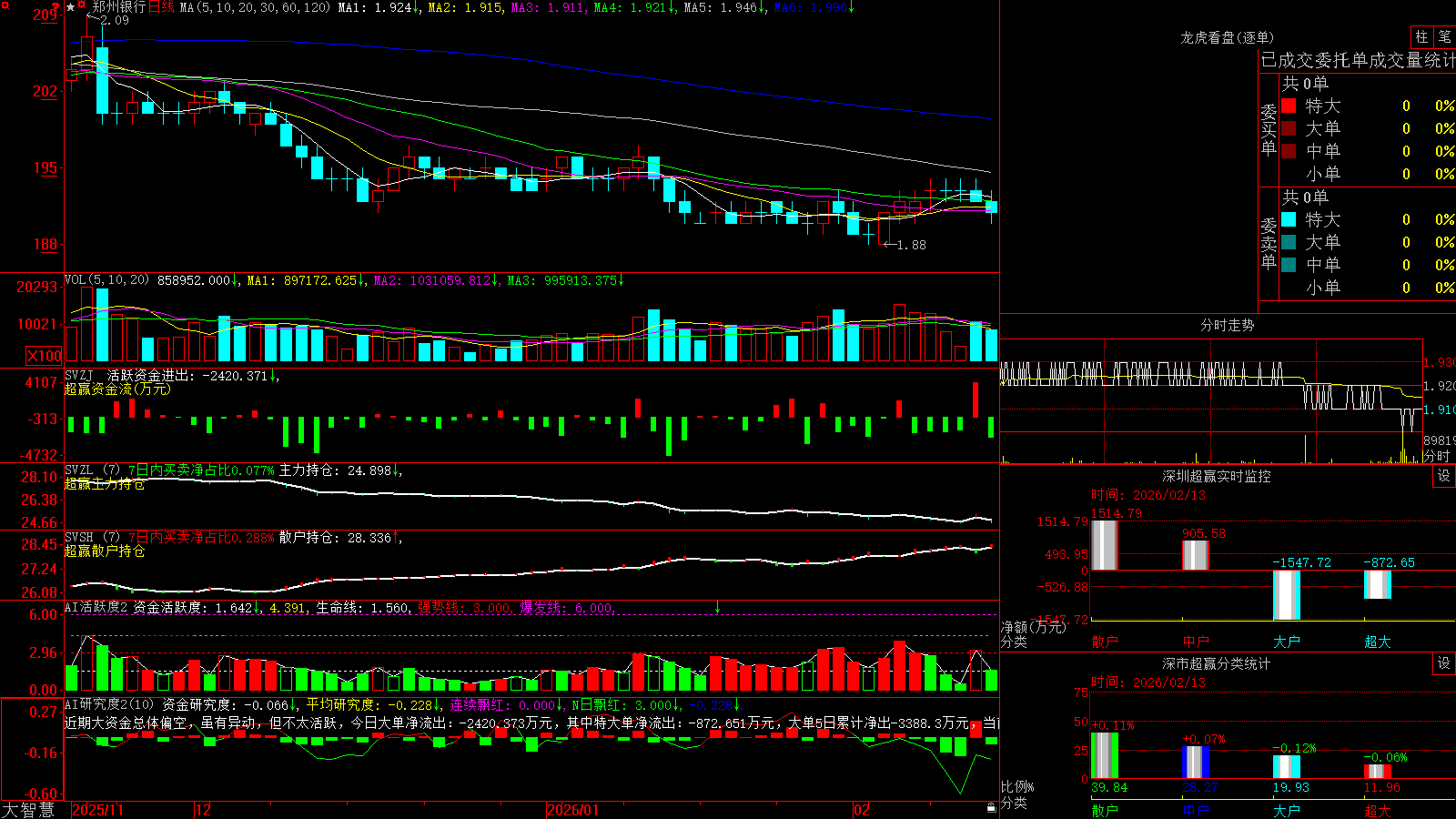Click the red marker icon beside the star

click(x=83, y=6)
